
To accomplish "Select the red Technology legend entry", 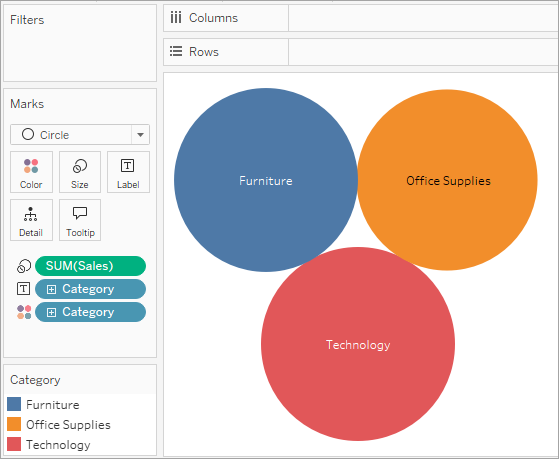I will (x=49, y=444).
